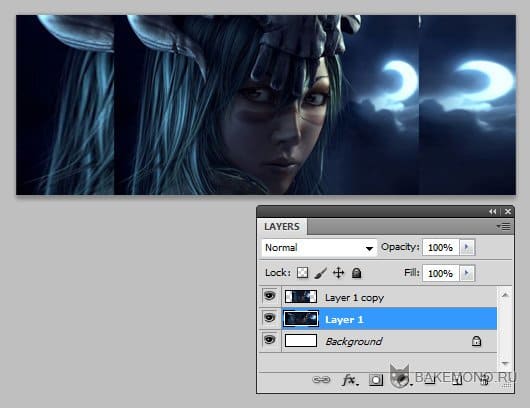Close the Layers panel with the X
The width and height of the screenshot is (530, 408).
[x=508, y=212]
